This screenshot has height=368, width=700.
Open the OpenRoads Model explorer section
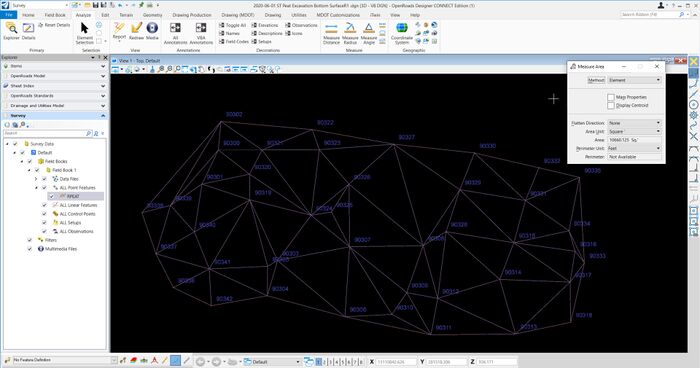54,76
